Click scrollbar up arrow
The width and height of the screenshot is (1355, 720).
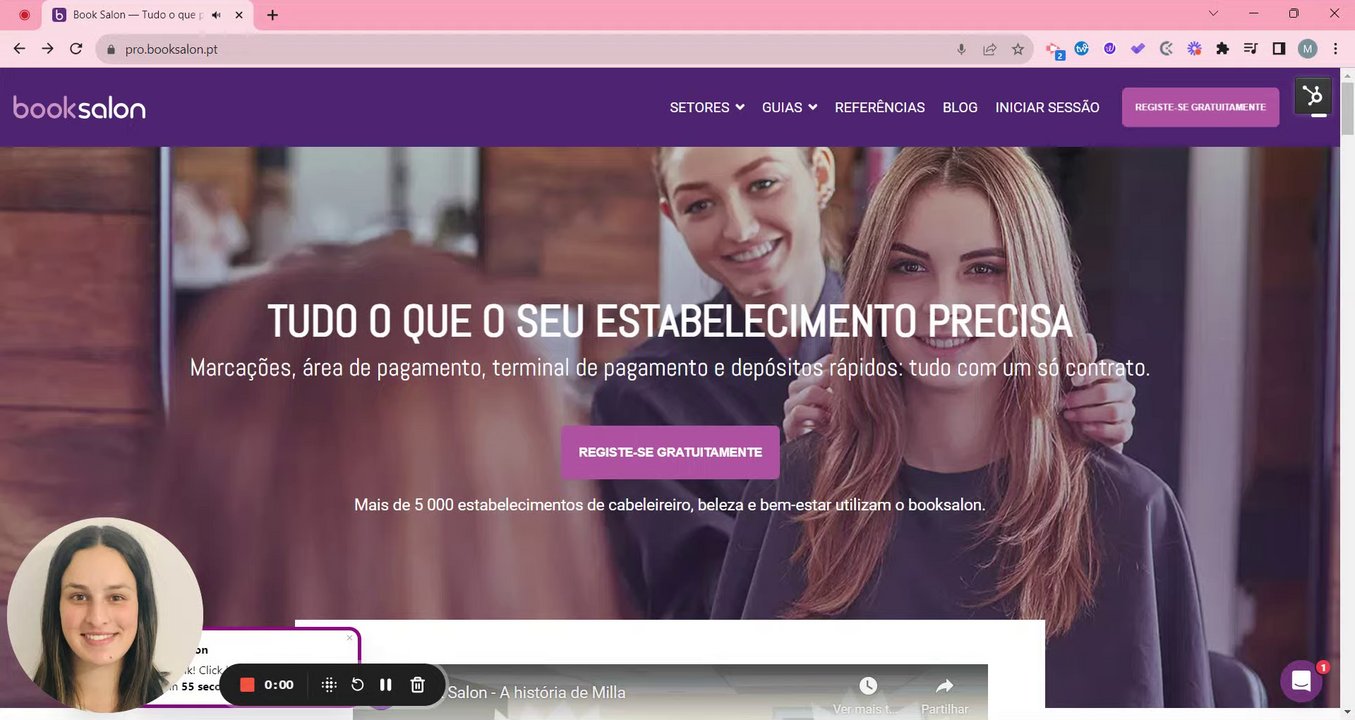tap(1347, 74)
